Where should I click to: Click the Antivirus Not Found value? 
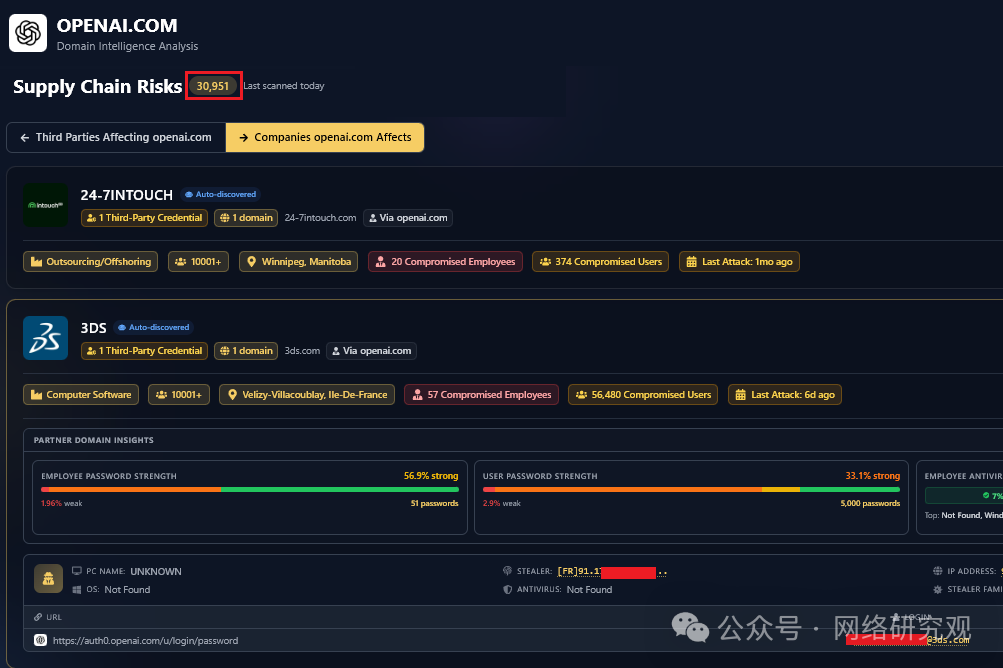589,589
